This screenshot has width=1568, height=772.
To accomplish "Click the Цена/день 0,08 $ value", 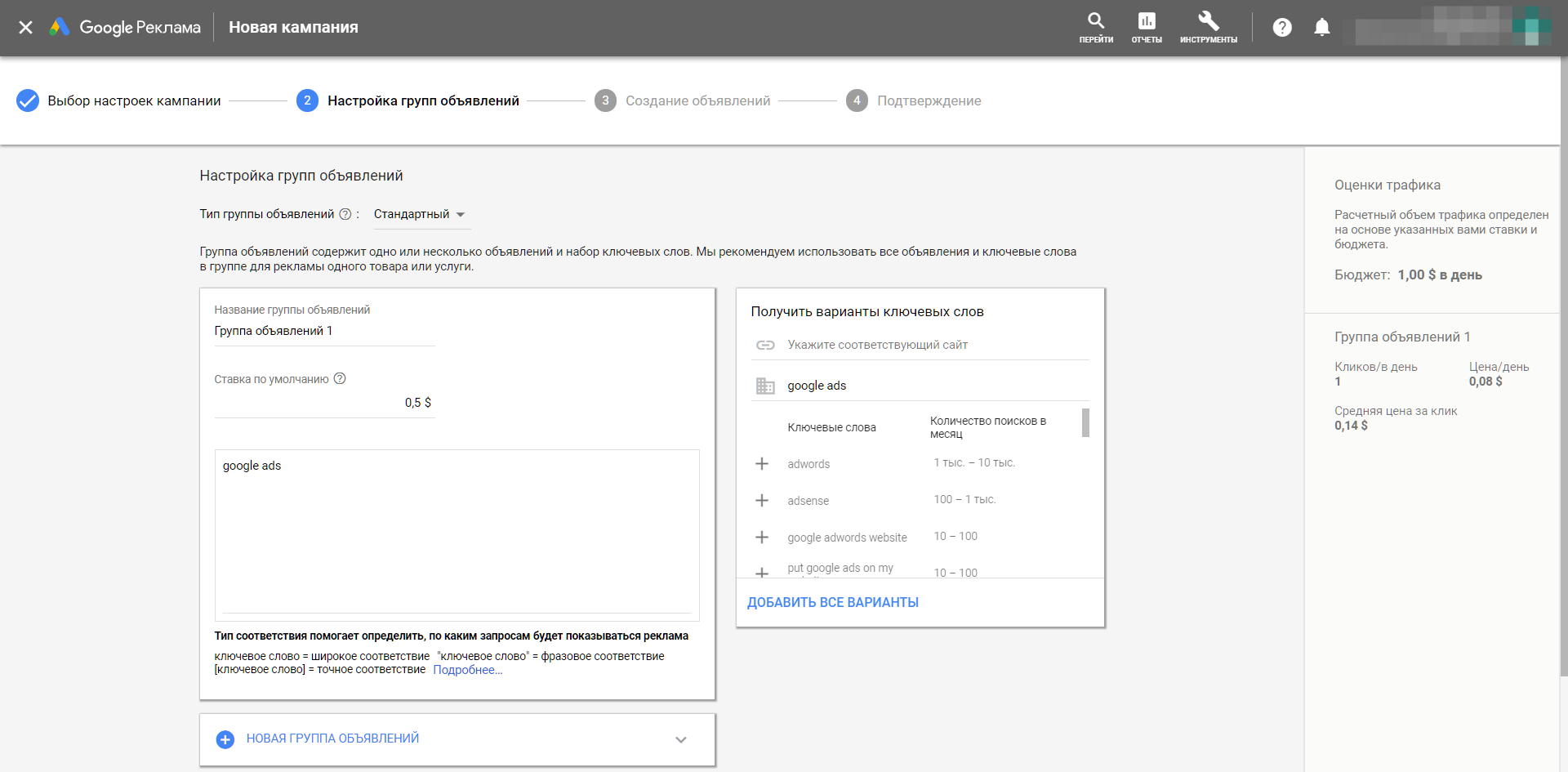I will point(1486,382).
